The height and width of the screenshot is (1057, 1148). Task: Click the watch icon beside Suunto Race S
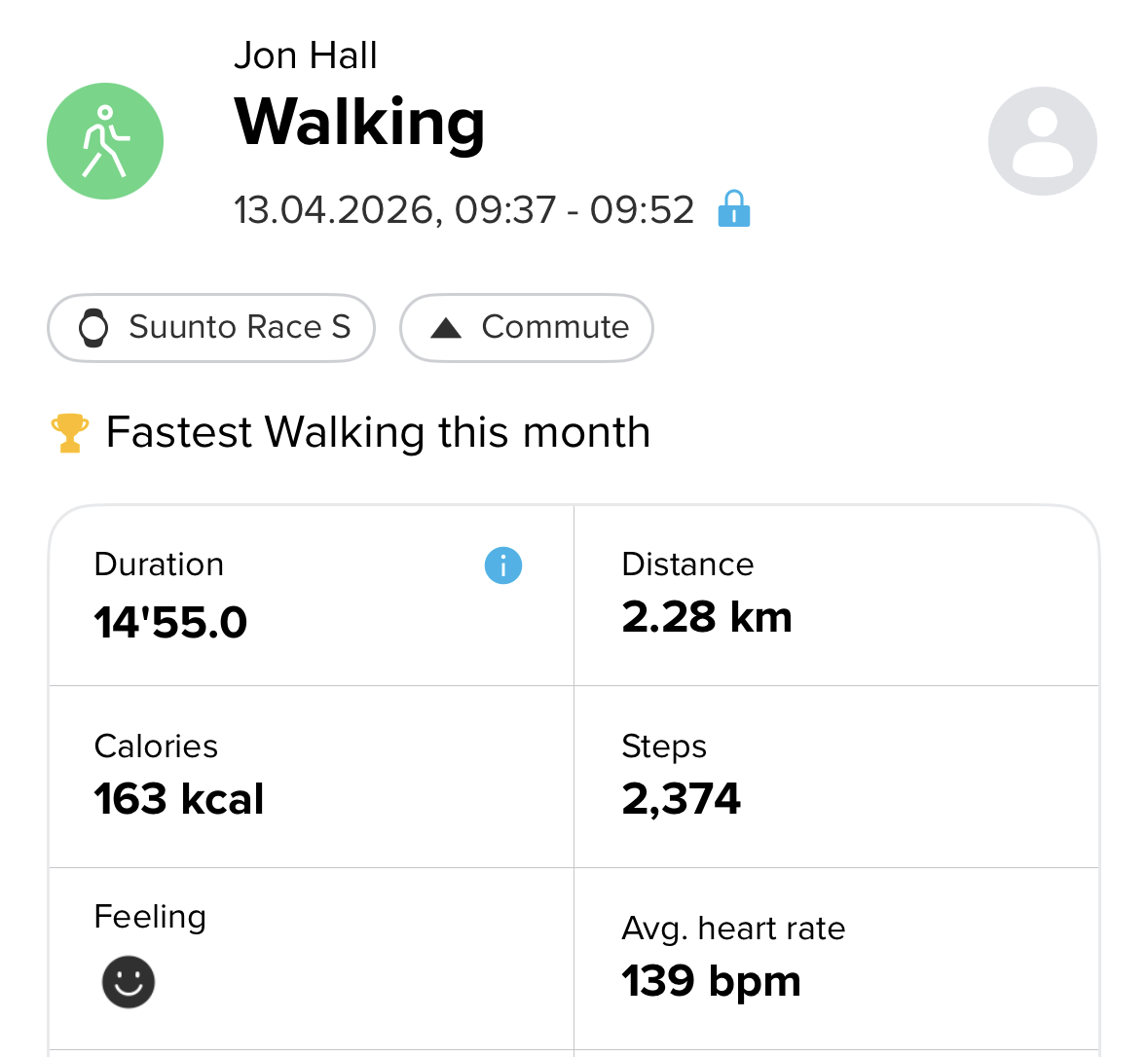(93, 328)
